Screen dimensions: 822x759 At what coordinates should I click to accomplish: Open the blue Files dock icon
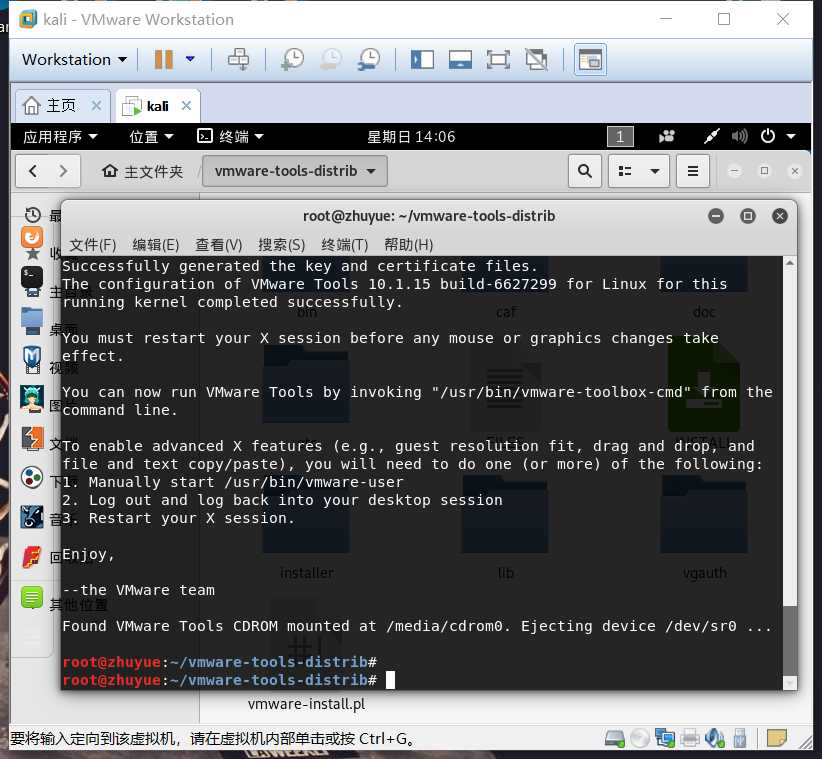tap(32, 319)
